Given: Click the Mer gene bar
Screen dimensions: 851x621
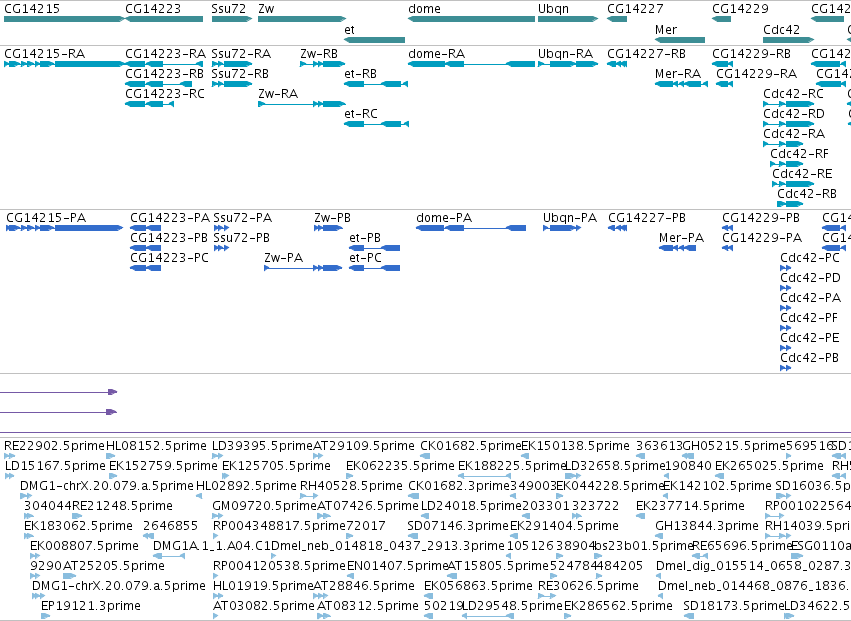Looking at the screenshot, I should click(679, 40).
